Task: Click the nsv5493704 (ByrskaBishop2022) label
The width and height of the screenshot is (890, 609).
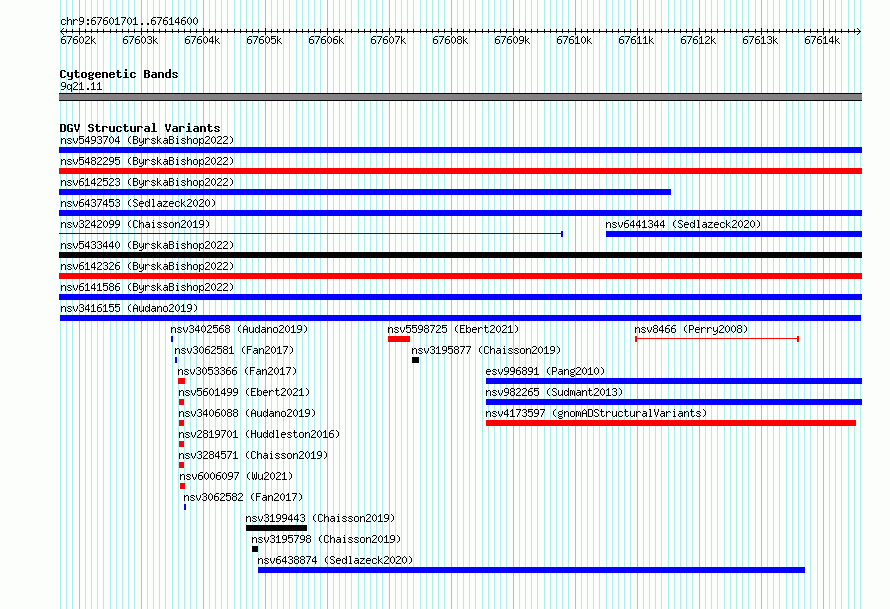Action: tap(147, 140)
